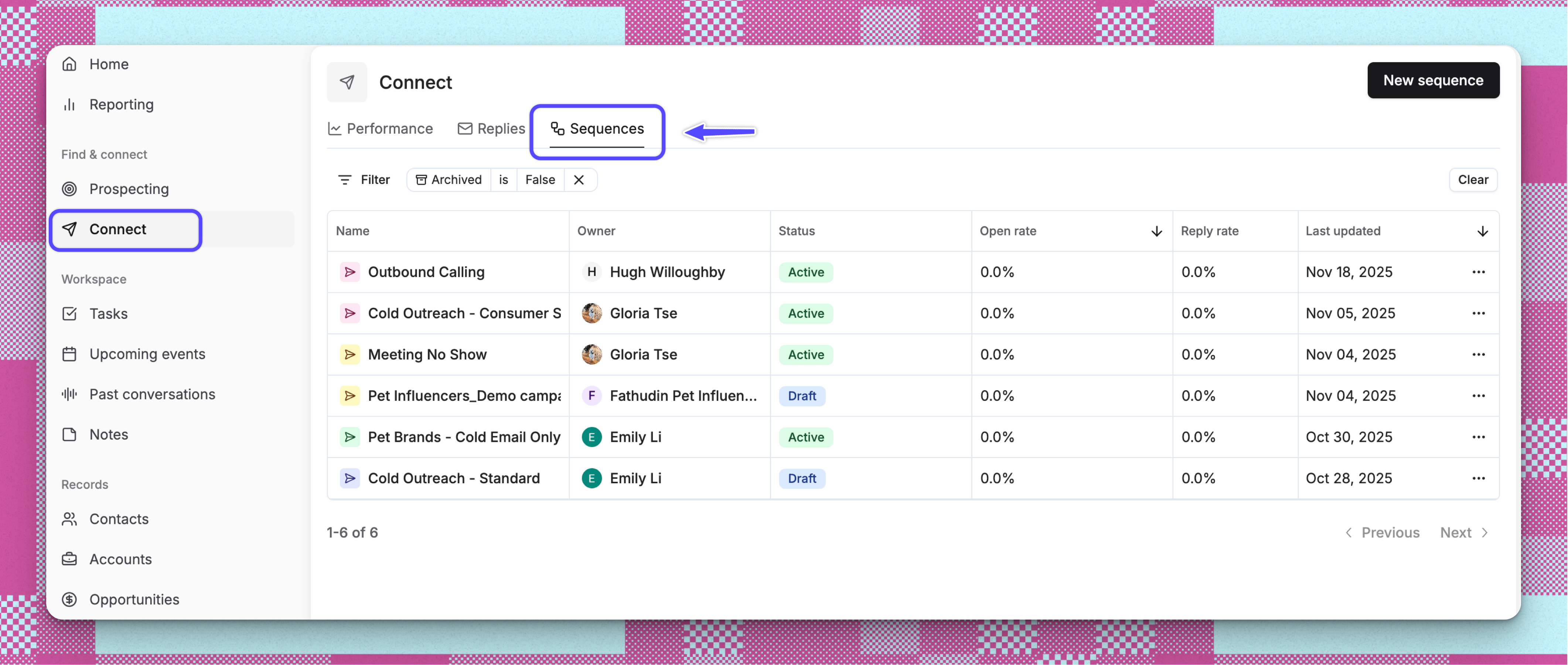Sort by Open rate arrow
Screen dimensions: 1568x665
(x=1156, y=231)
